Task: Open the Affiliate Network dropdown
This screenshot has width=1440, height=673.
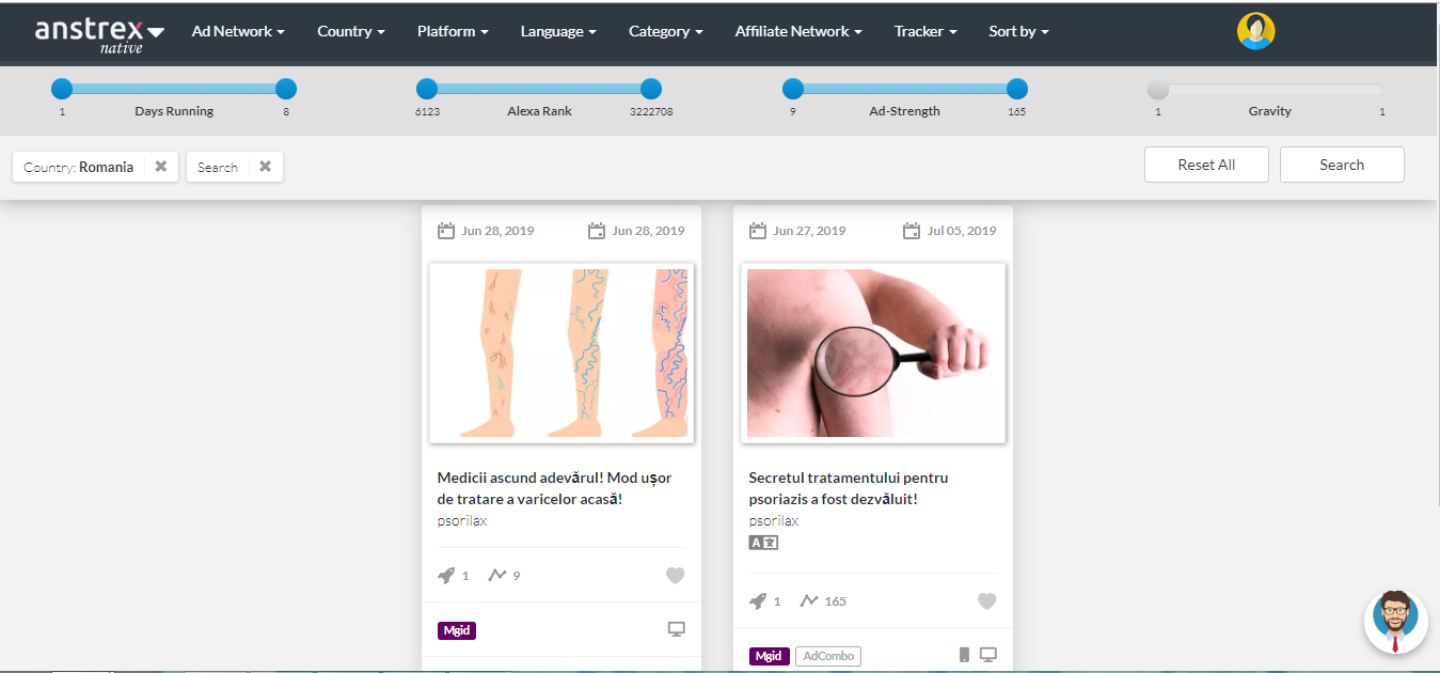Action: [798, 31]
